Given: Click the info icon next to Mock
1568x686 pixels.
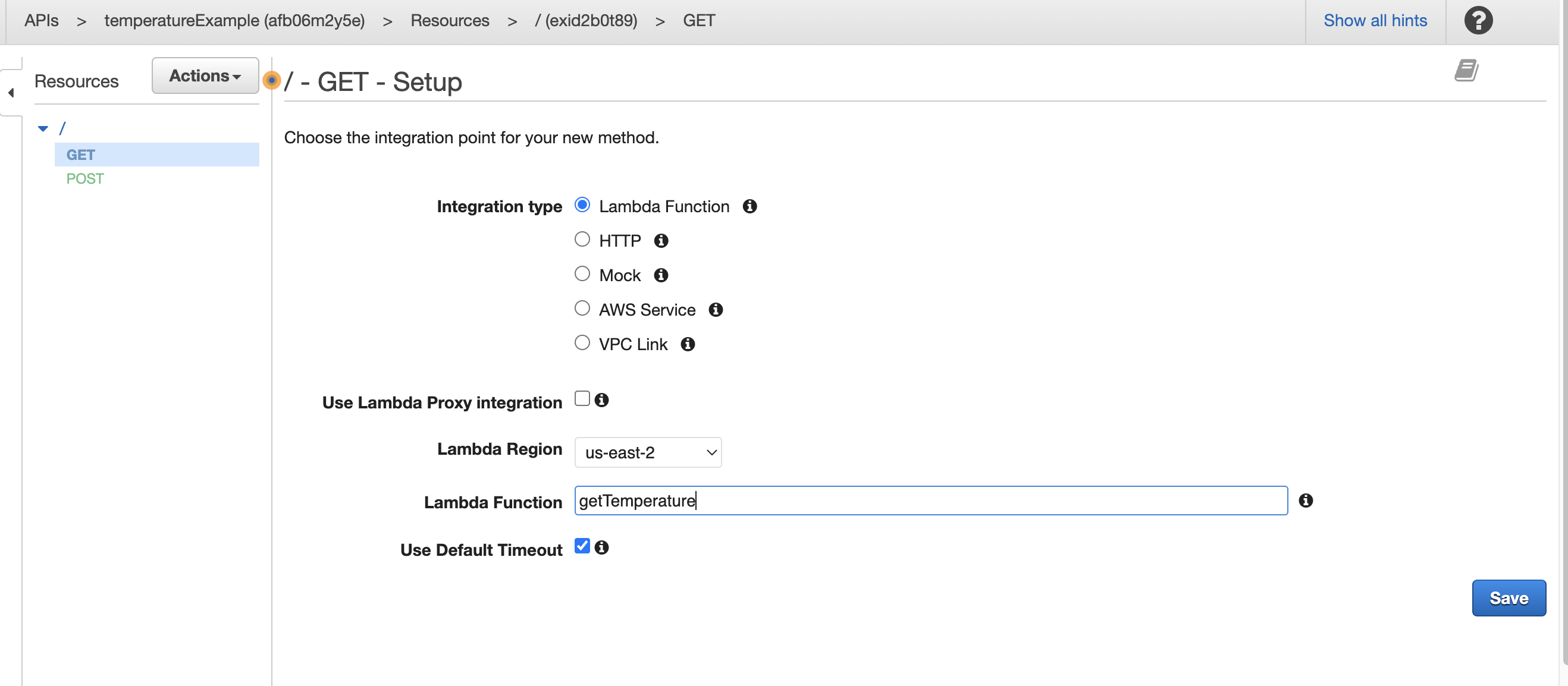Looking at the screenshot, I should point(661,275).
